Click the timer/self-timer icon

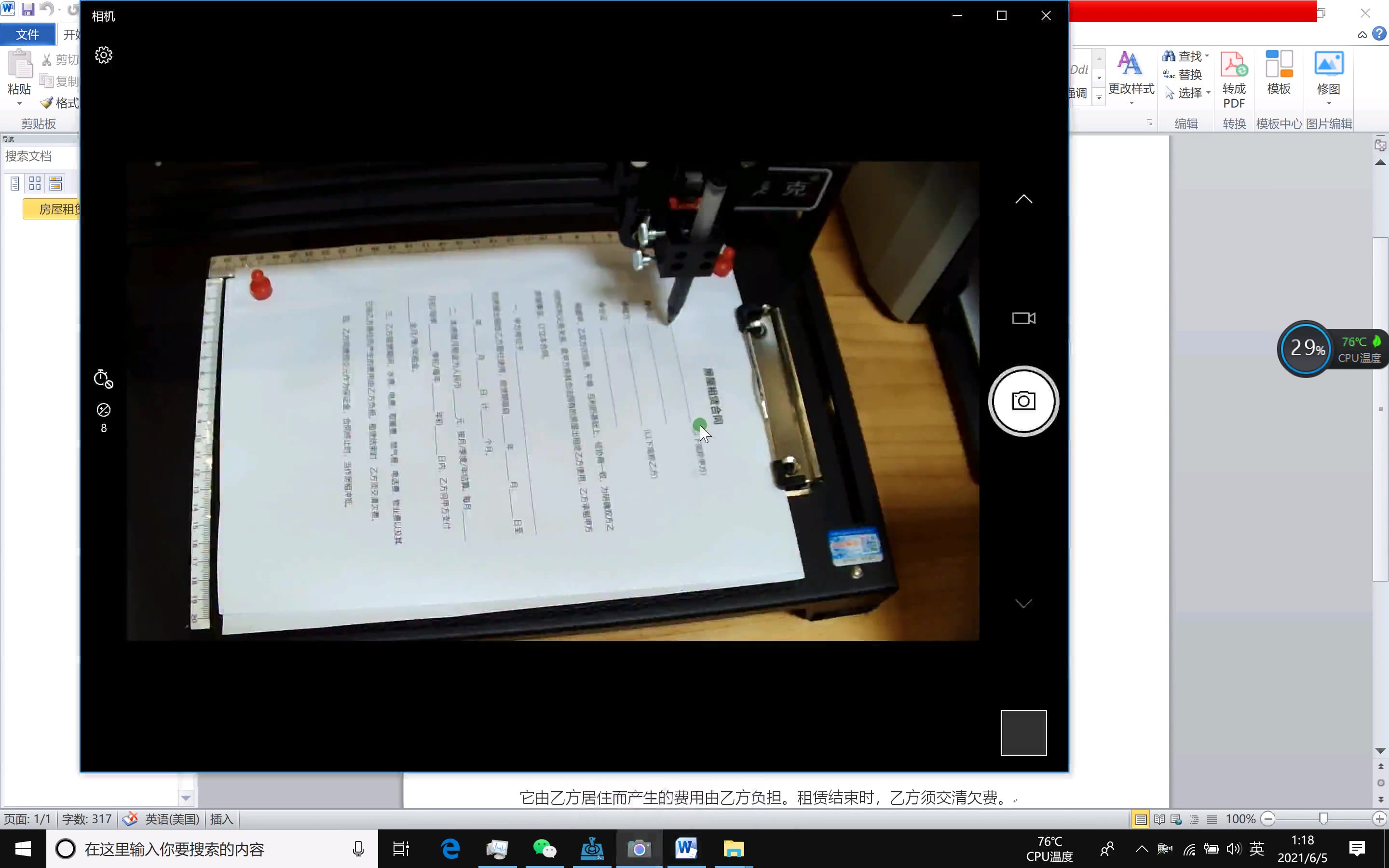coord(103,378)
